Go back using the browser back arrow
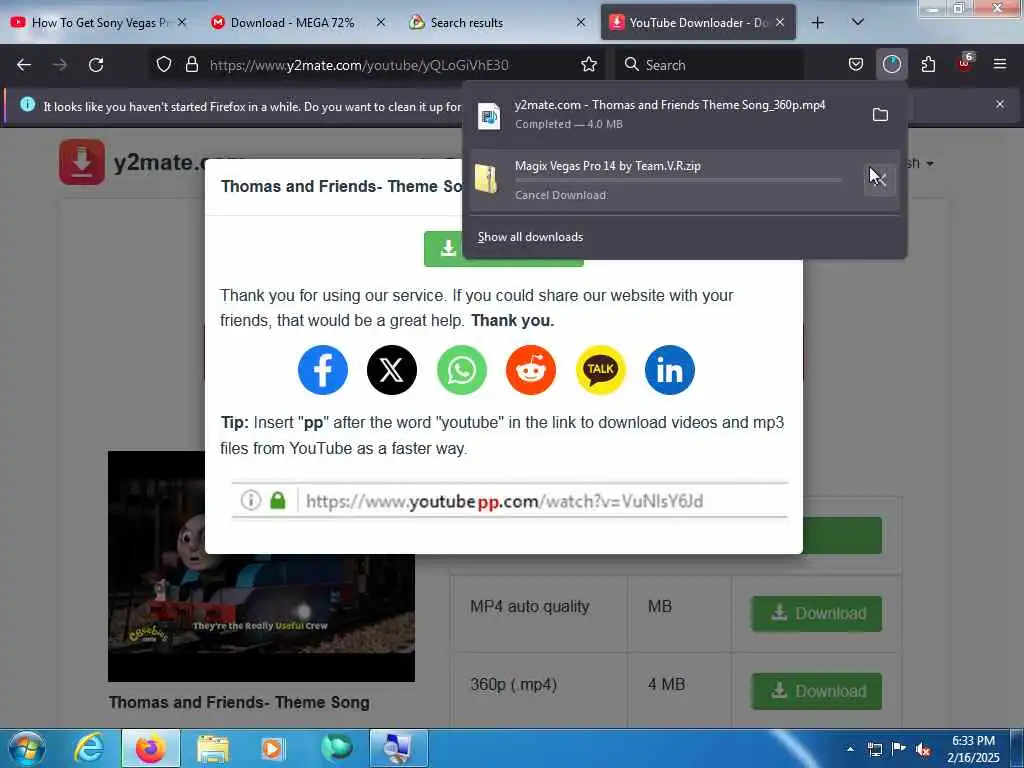 [24, 65]
